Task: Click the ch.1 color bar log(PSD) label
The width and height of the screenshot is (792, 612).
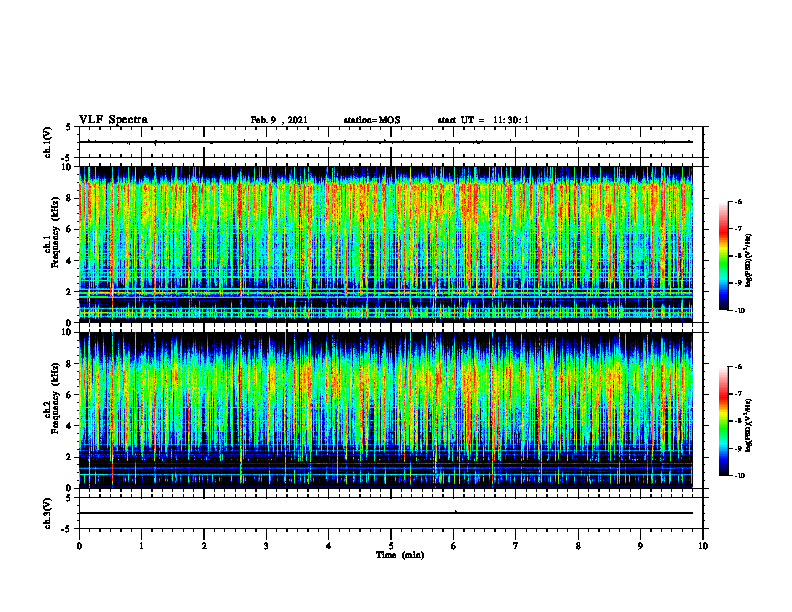Action: tap(749, 261)
